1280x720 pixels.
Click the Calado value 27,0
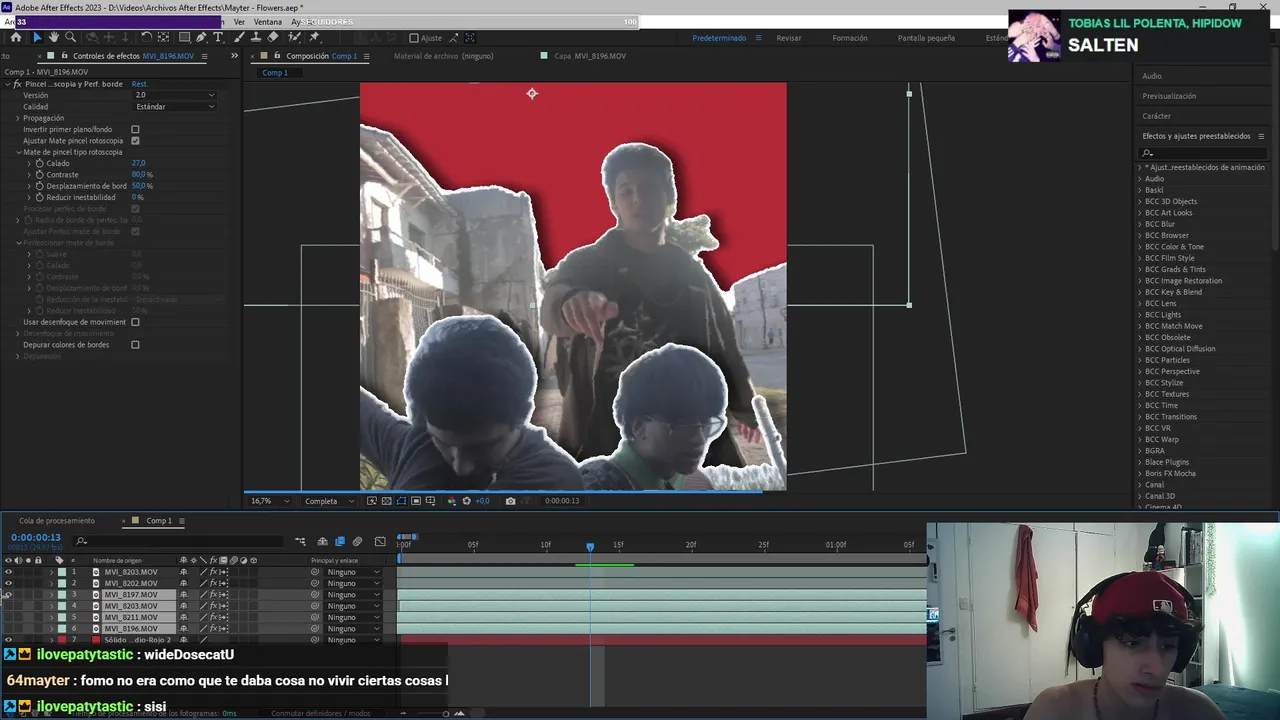point(139,163)
